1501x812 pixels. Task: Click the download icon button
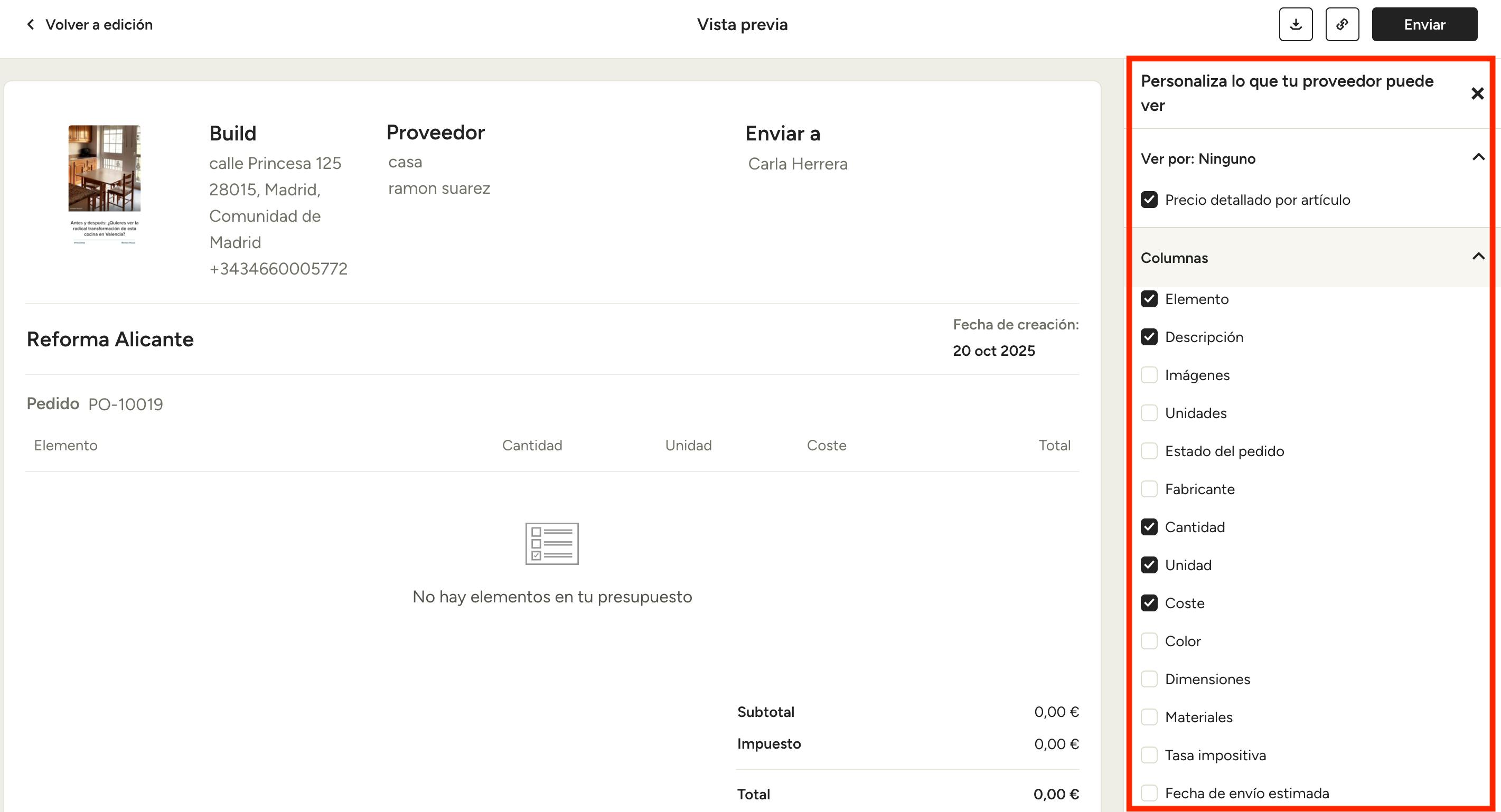coord(1296,24)
